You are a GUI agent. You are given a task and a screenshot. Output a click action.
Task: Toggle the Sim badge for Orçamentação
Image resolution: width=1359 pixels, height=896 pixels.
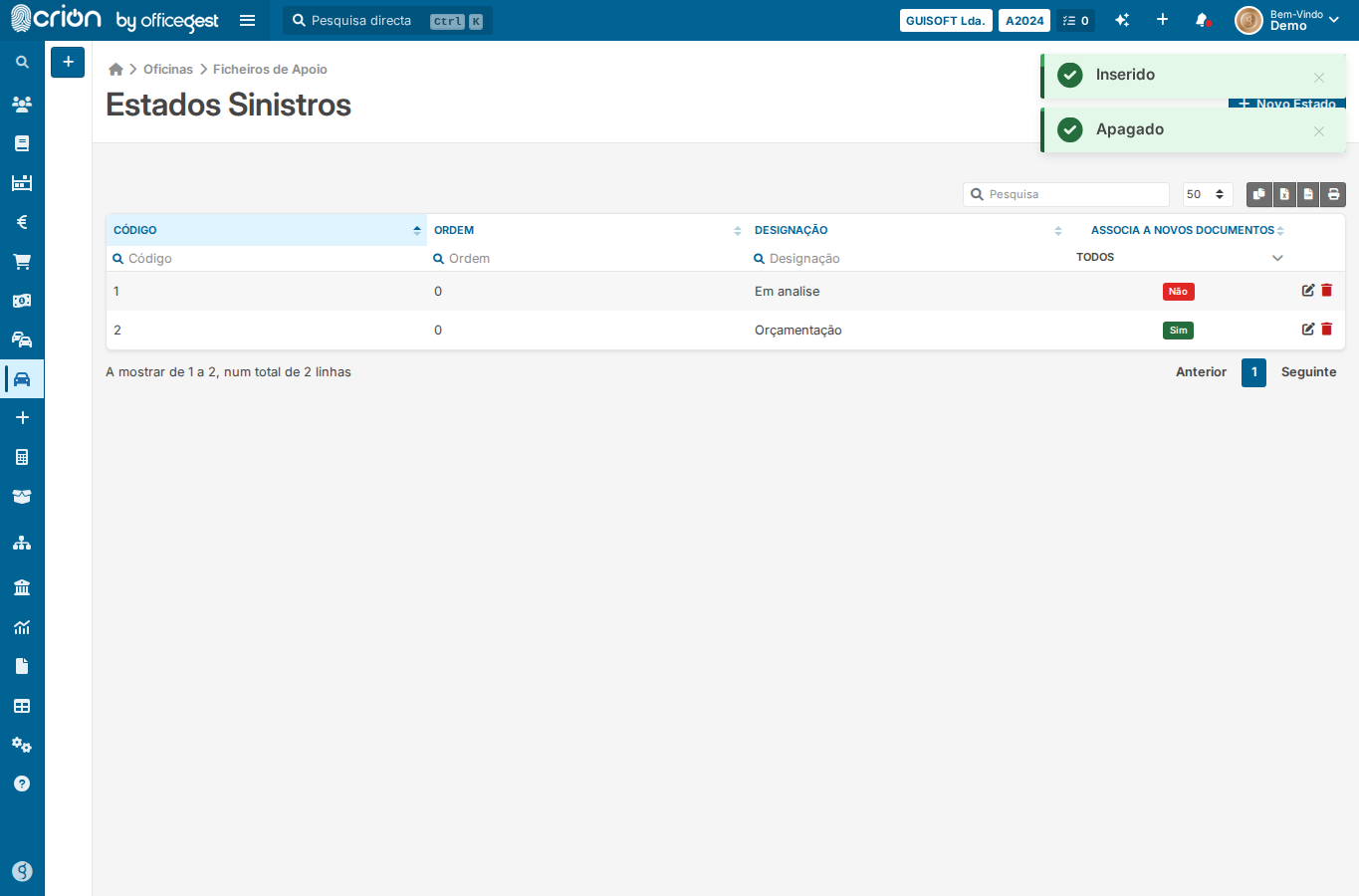coord(1178,331)
